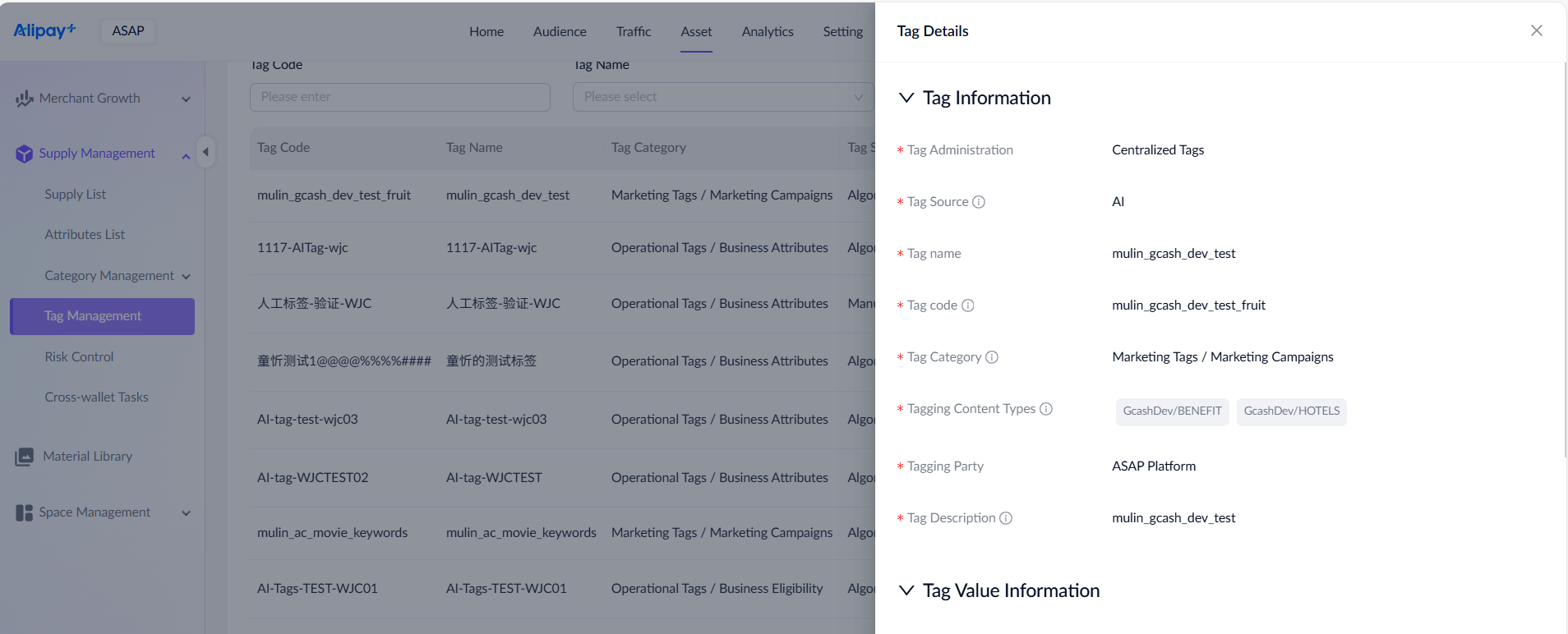Expand the Category Management submenu

tap(187, 276)
